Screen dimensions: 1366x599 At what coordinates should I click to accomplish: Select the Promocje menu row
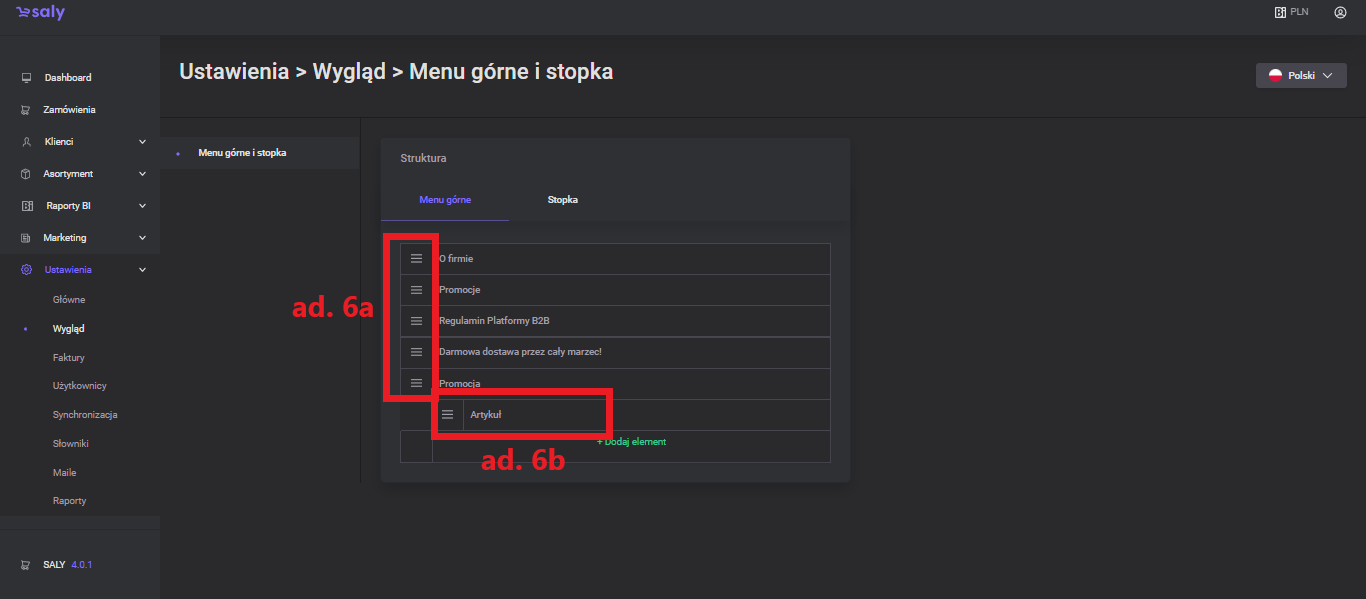point(460,290)
